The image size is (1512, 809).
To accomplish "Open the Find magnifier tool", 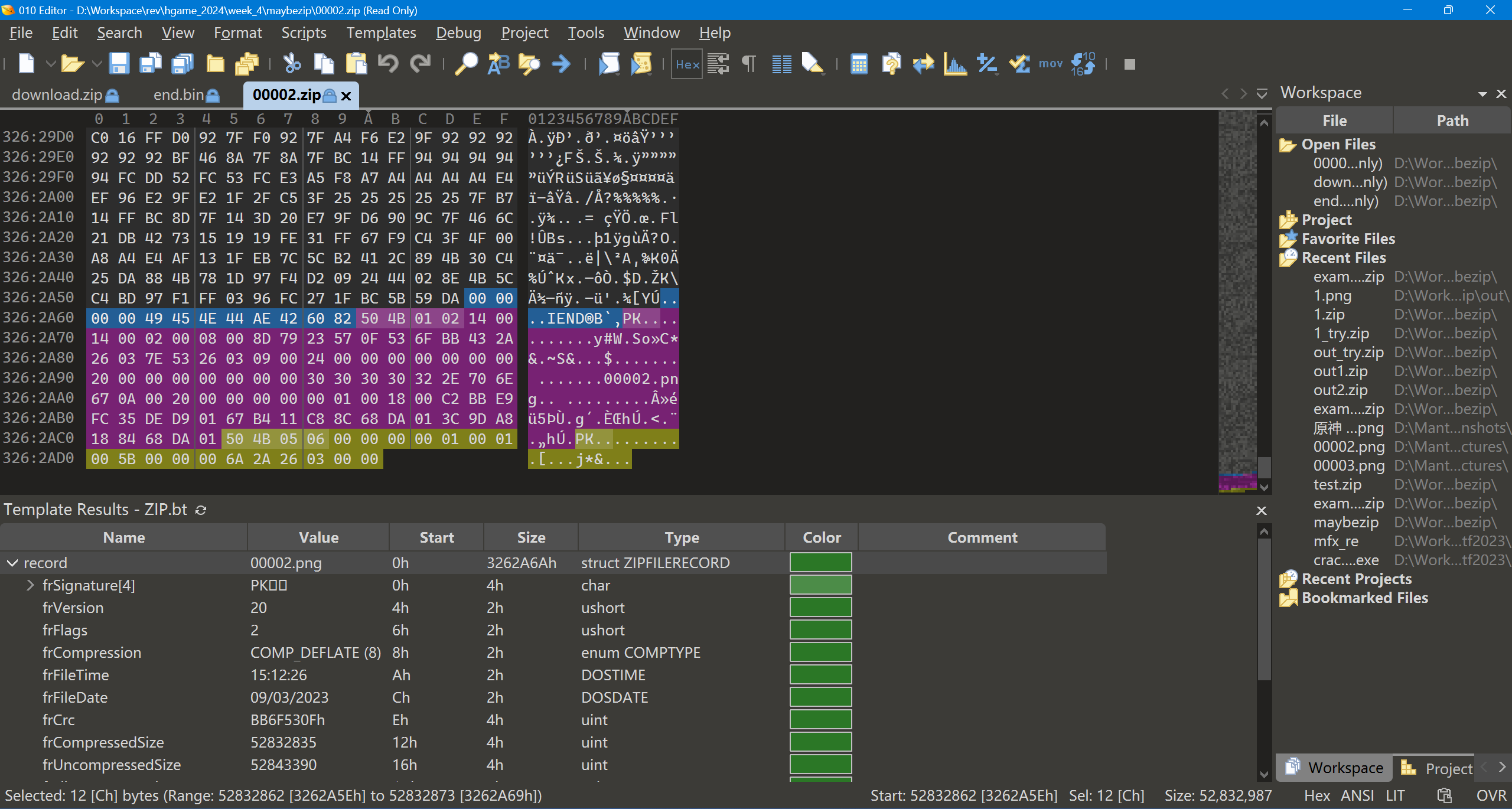I will [466, 64].
